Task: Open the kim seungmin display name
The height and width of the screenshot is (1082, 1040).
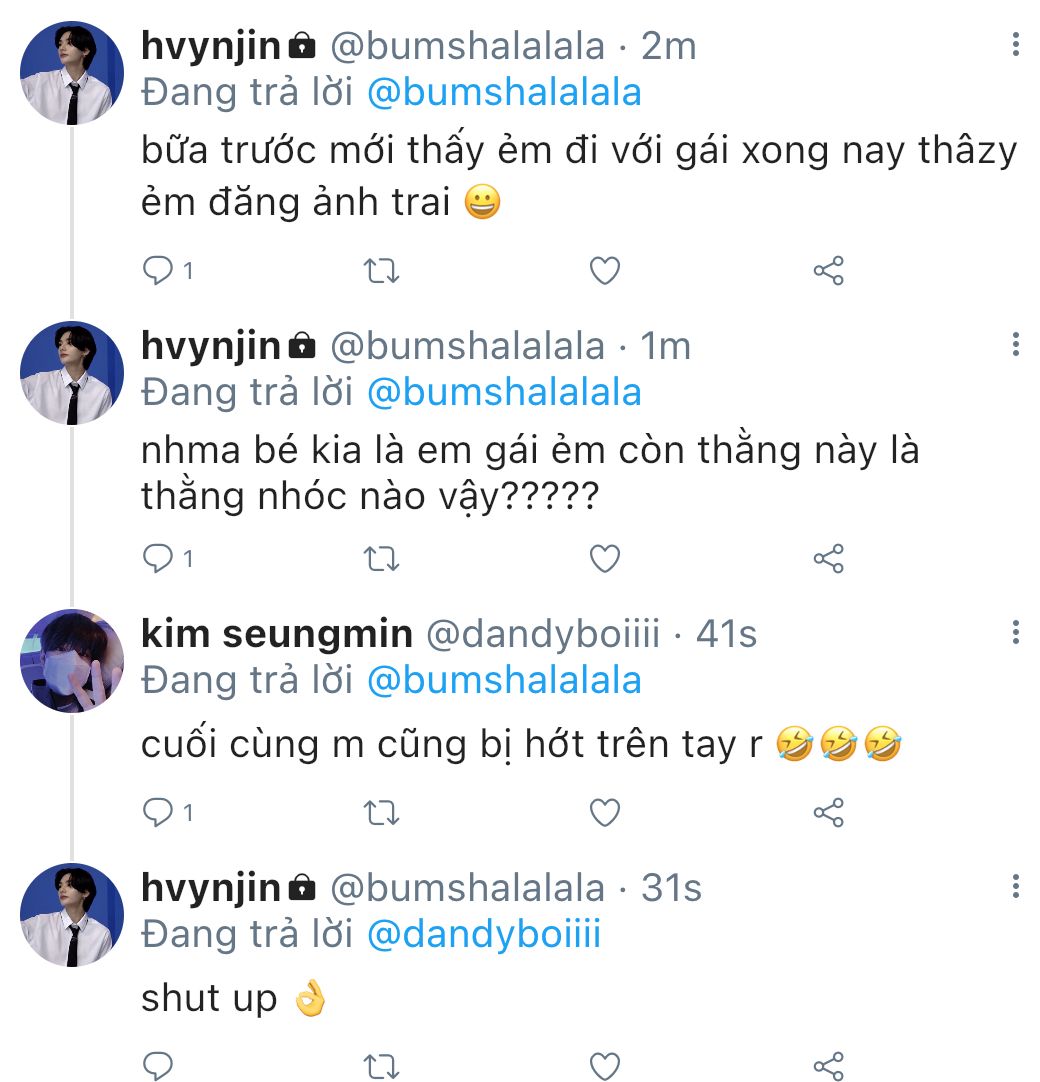Action: click(277, 633)
